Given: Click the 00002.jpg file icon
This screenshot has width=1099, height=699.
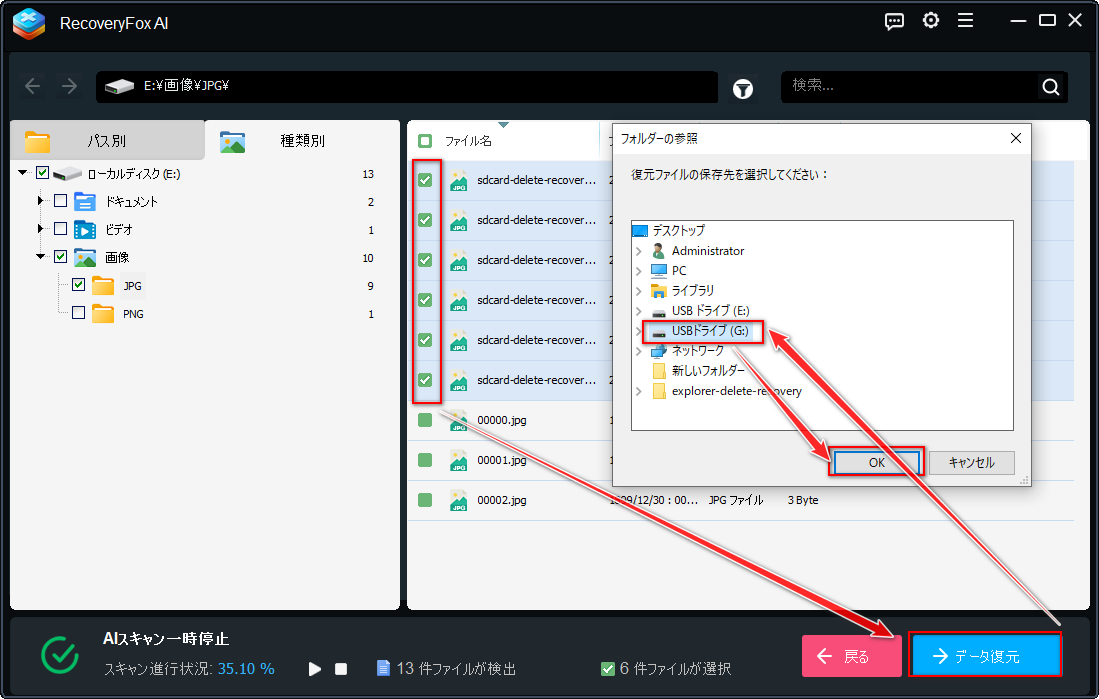Looking at the screenshot, I should click(x=458, y=501).
